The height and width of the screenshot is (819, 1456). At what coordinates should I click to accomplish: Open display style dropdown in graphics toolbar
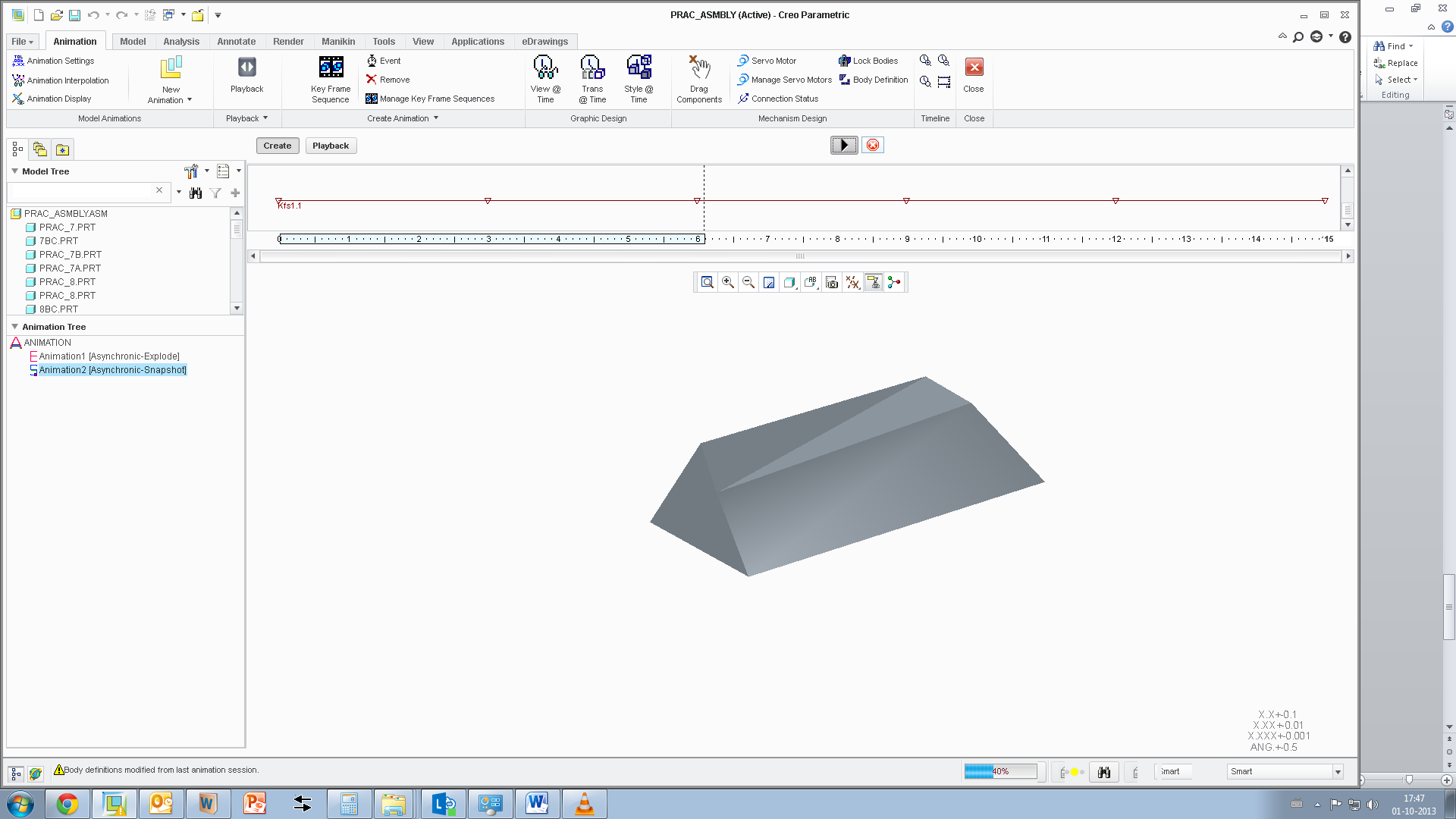click(x=790, y=282)
